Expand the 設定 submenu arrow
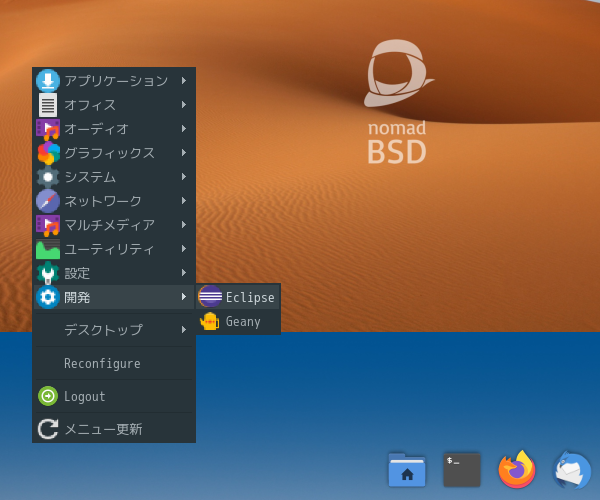The width and height of the screenshot is (600, 500). point(184,273)
